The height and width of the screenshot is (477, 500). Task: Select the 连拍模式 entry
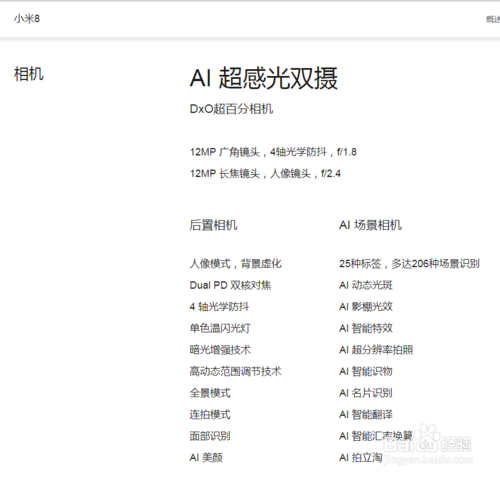pos(210,414)
